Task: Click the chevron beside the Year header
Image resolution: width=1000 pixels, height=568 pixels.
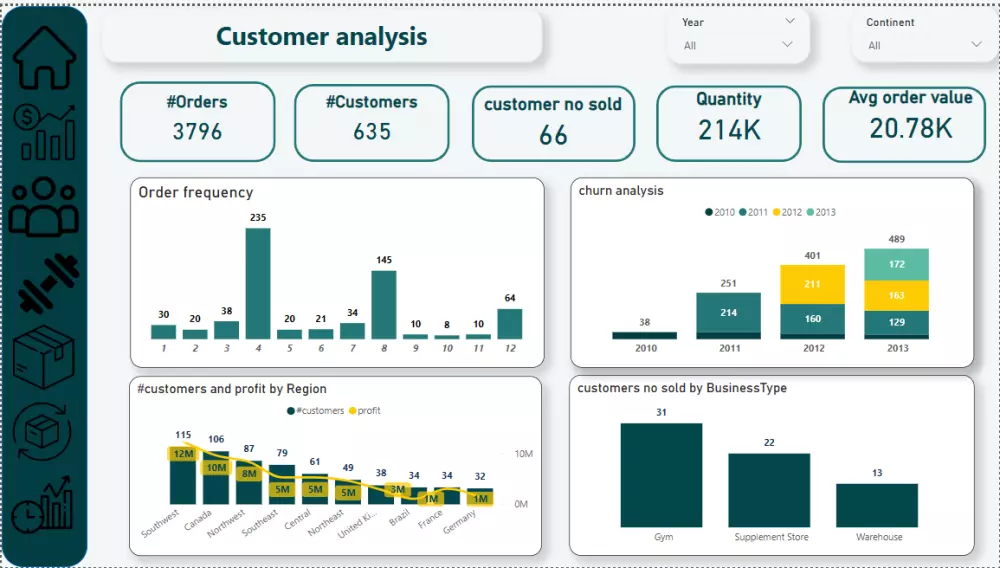Action: point(790,21)
